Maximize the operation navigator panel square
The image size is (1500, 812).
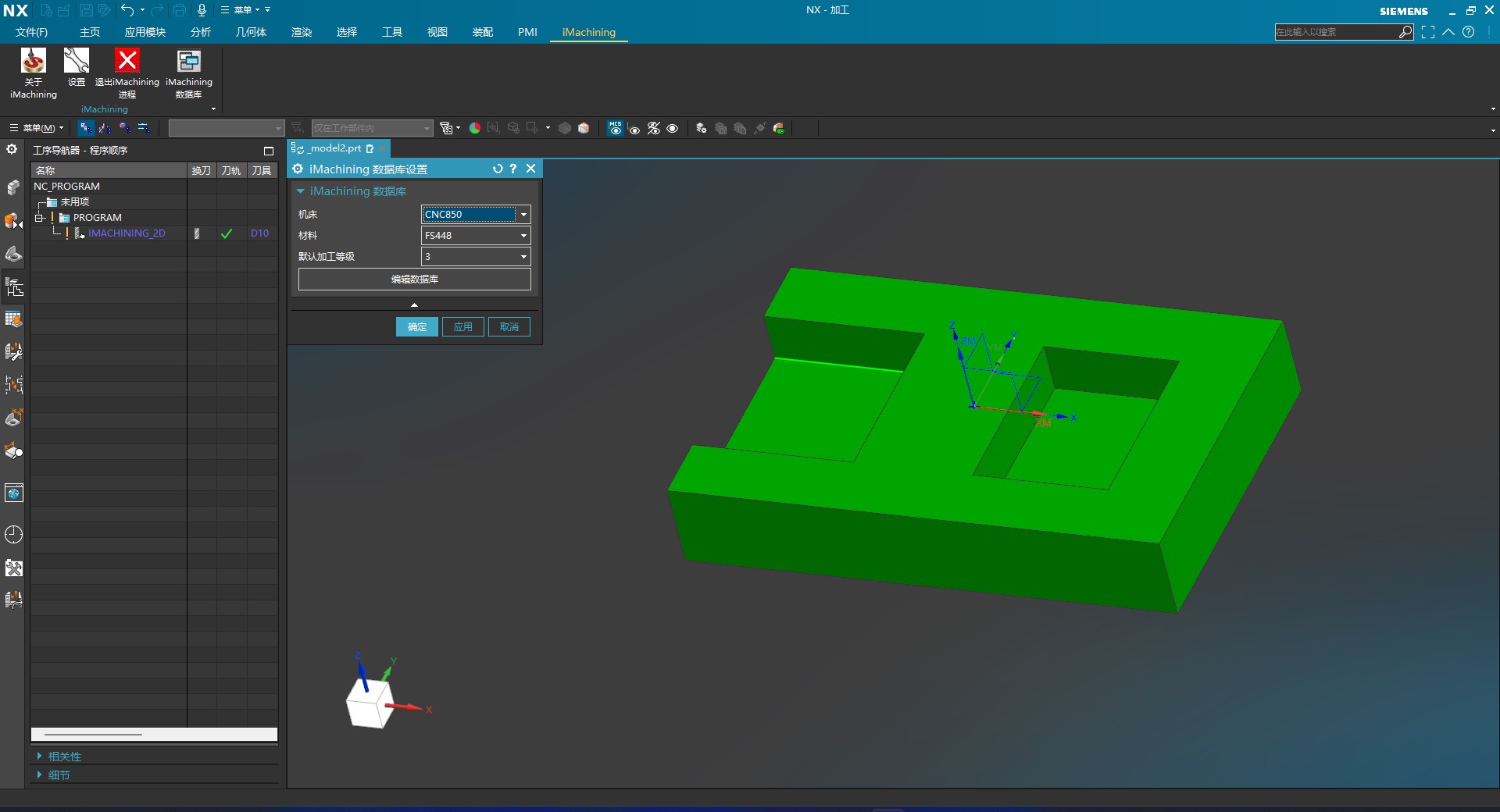click(269, 151)
